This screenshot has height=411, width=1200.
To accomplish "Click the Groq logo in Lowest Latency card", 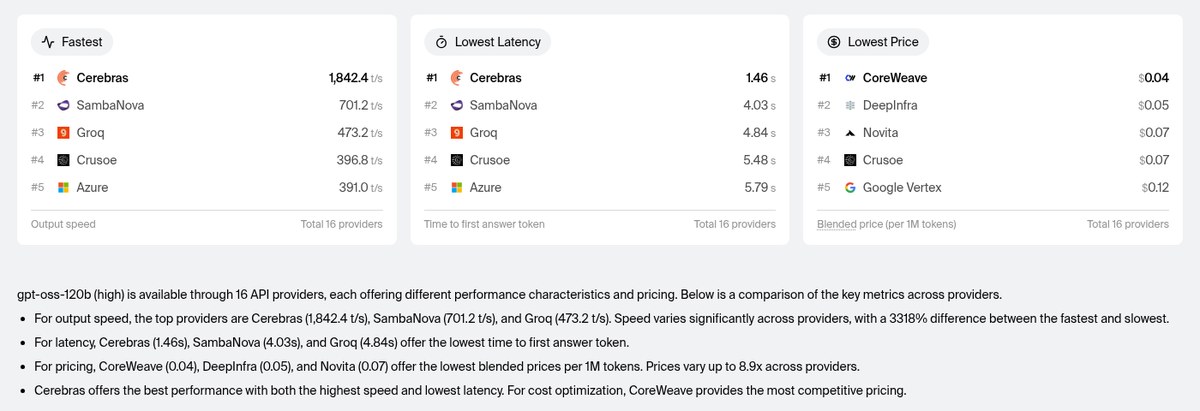I will [x=456, y=132].
